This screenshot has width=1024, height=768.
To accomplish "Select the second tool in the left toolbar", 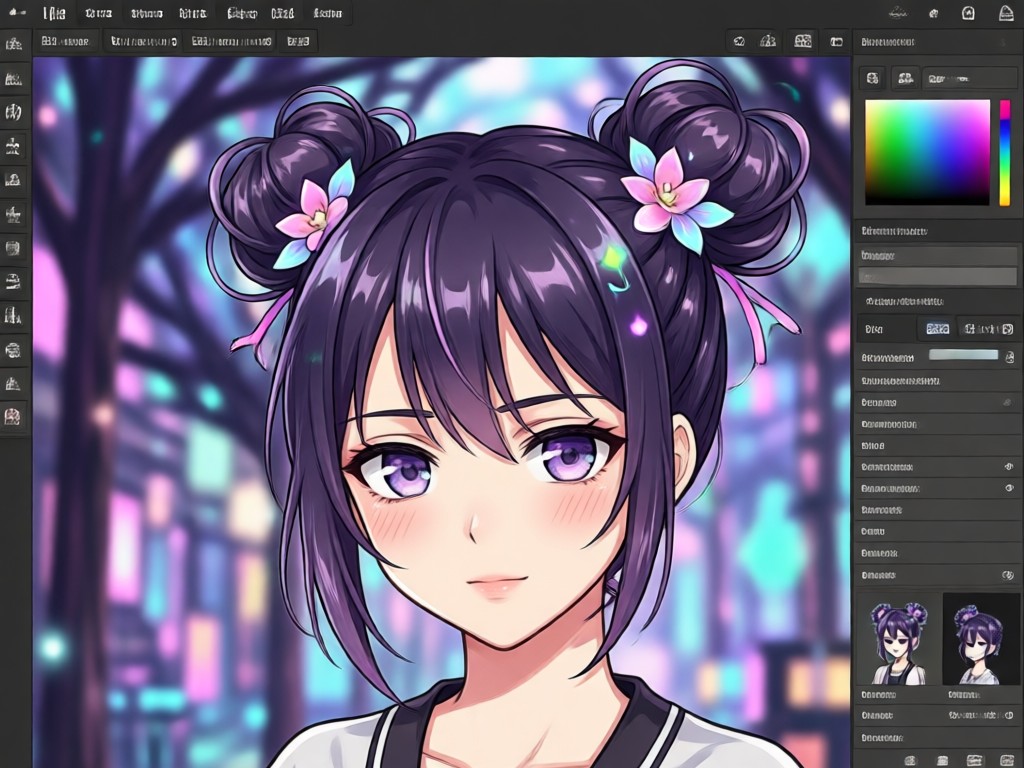I will [14, 79].
